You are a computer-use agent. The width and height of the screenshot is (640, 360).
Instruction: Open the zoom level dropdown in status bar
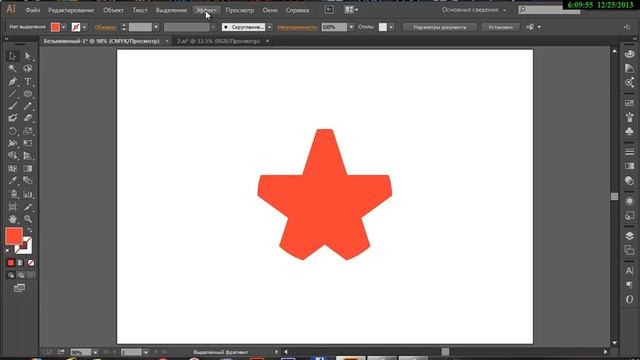tap(95, 352)
